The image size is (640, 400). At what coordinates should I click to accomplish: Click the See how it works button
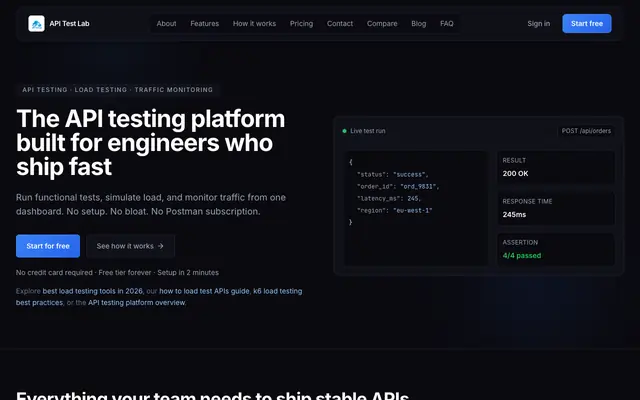click(x=130, y=246)
